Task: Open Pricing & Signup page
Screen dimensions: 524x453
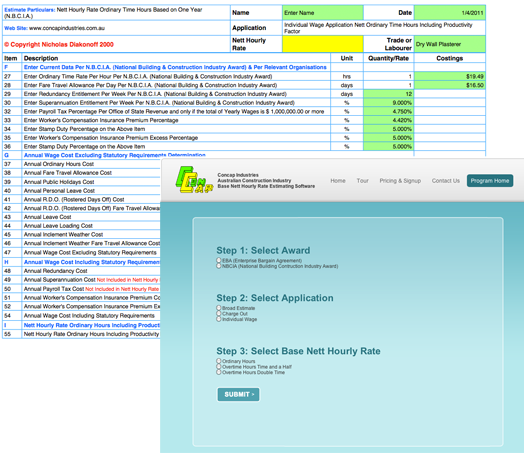Action: click(400, 181)
